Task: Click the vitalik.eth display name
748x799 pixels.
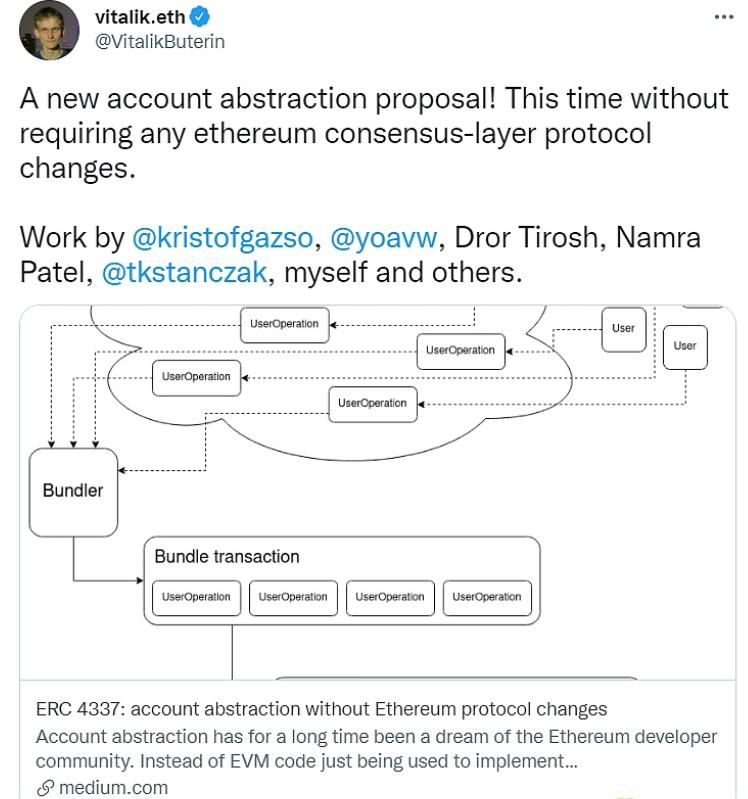Action: click(x=138, y=17)
